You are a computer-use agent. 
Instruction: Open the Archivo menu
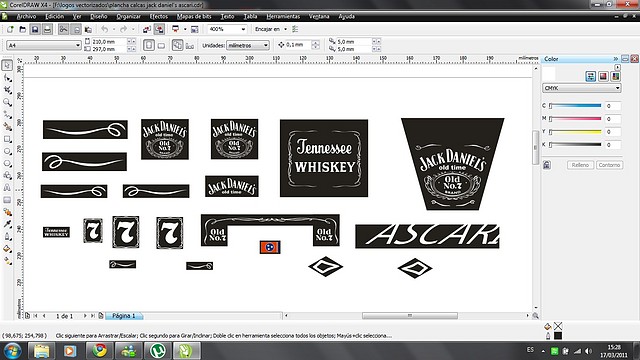26,16
